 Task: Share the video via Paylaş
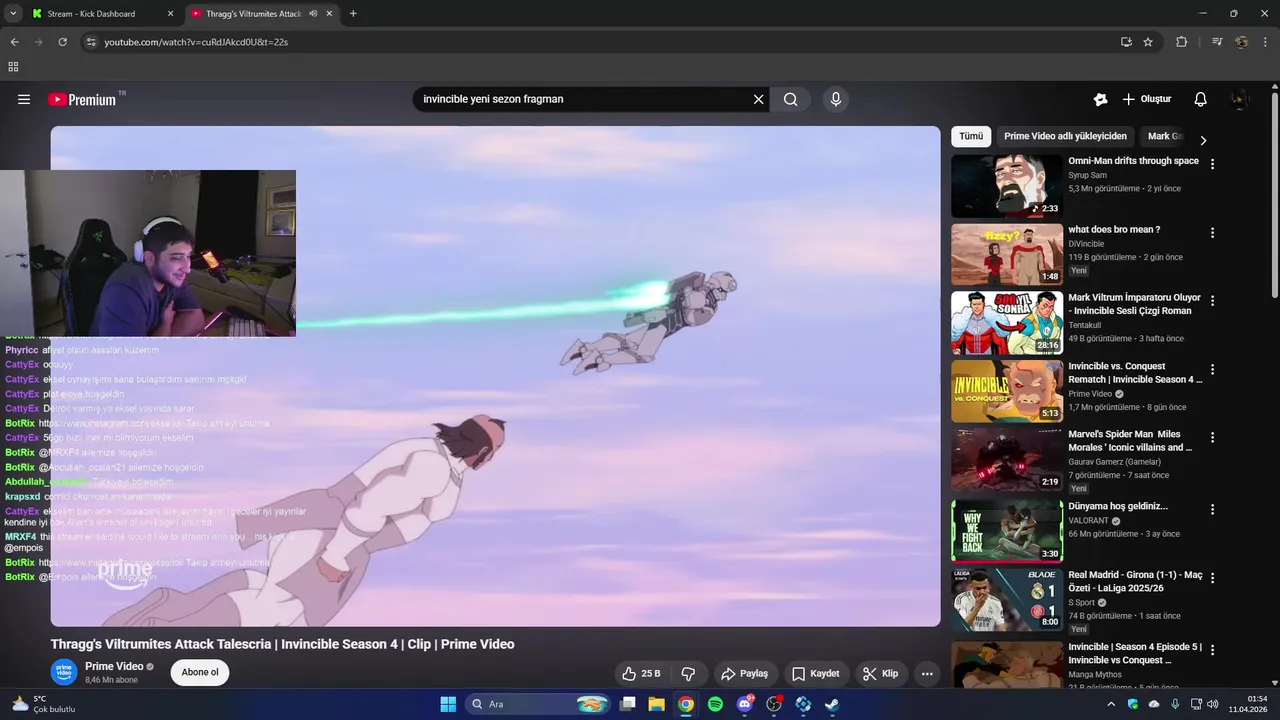click(x=745, y=674)
